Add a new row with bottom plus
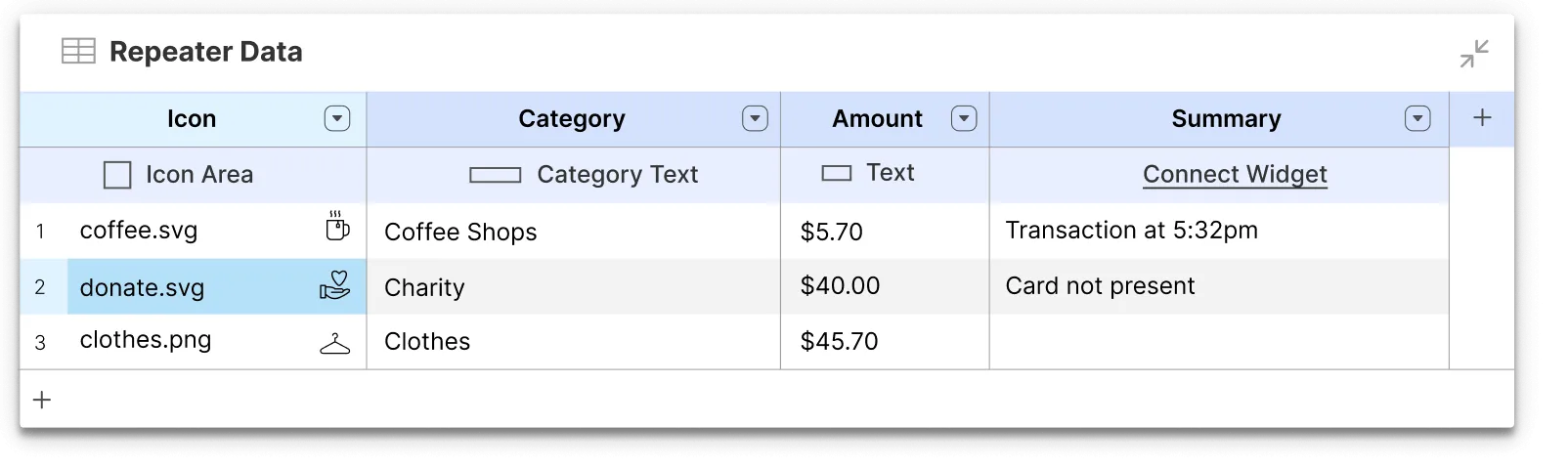The height and width of the screenshot is (468, 1568). [x=42, y=399]
